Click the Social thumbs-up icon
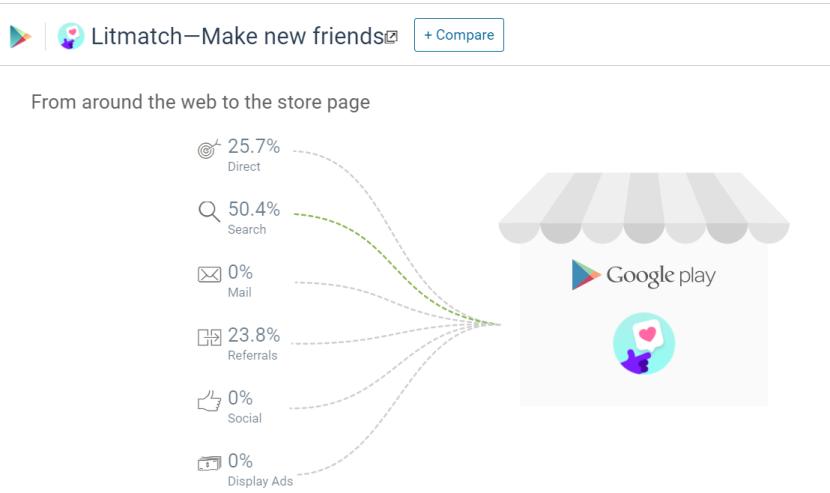 (x=209, y=401)
